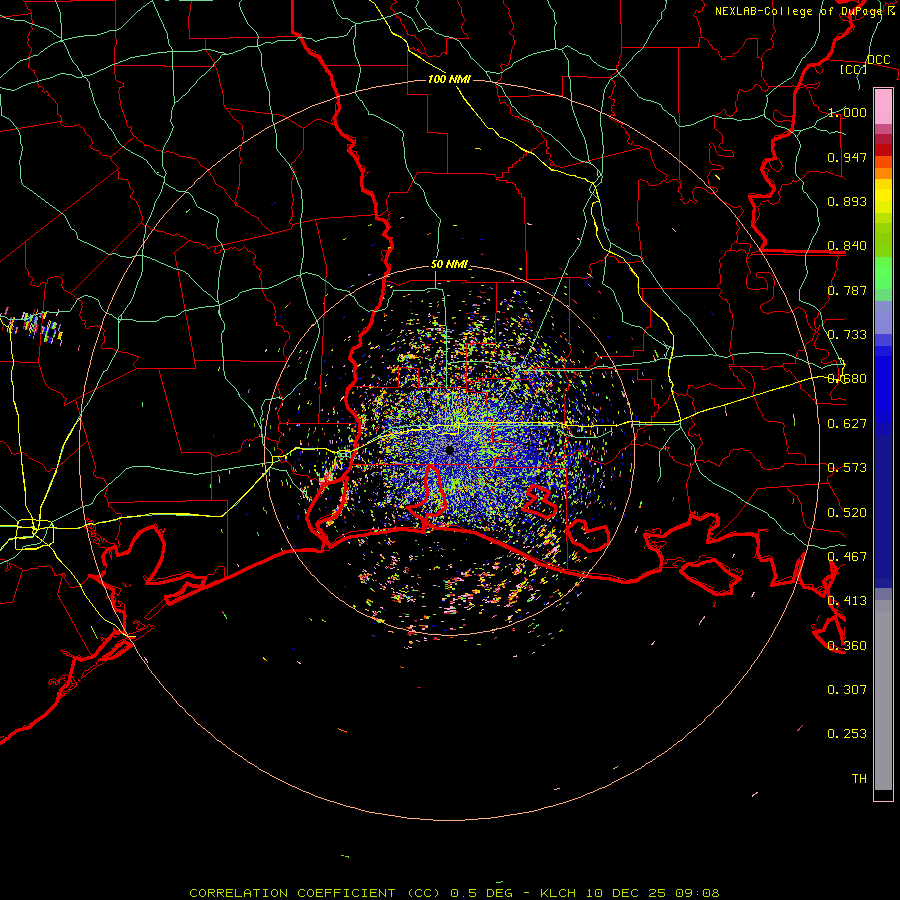Click the DCC product label
Viewport: 900px width, 900px height.
tap(878, 60)
